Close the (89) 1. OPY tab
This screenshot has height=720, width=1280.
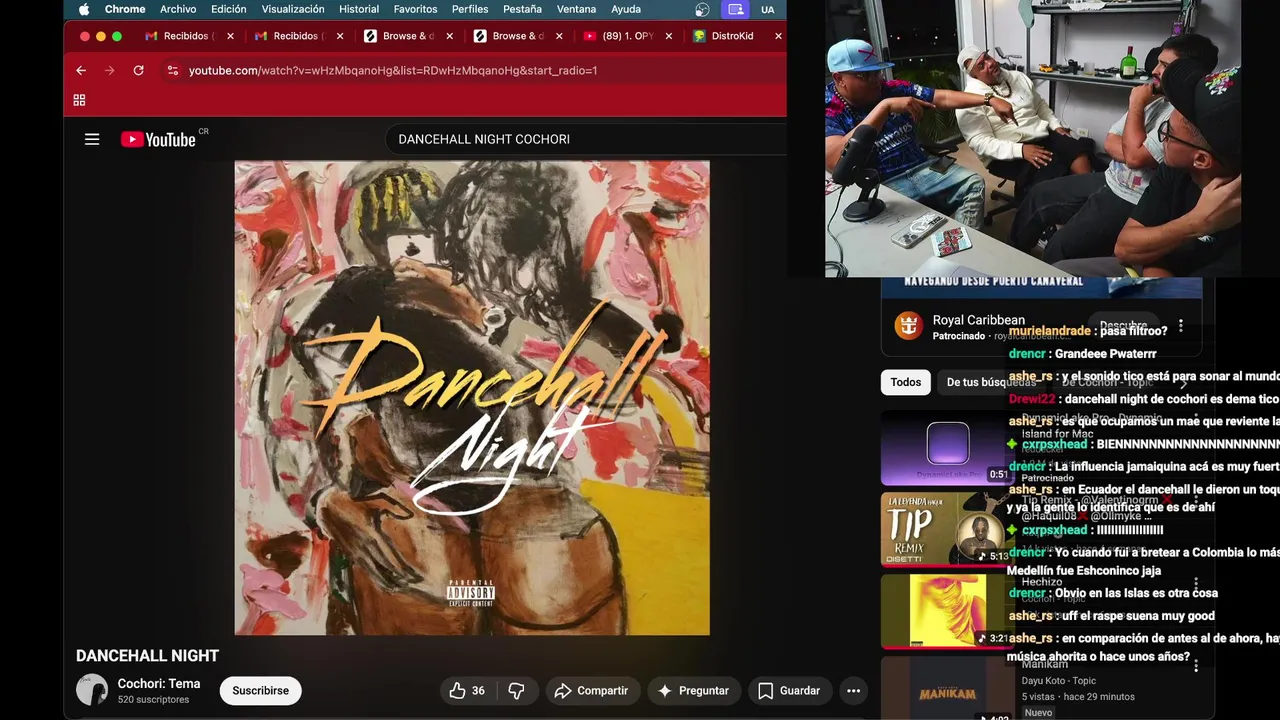click(x=668, y=36)
